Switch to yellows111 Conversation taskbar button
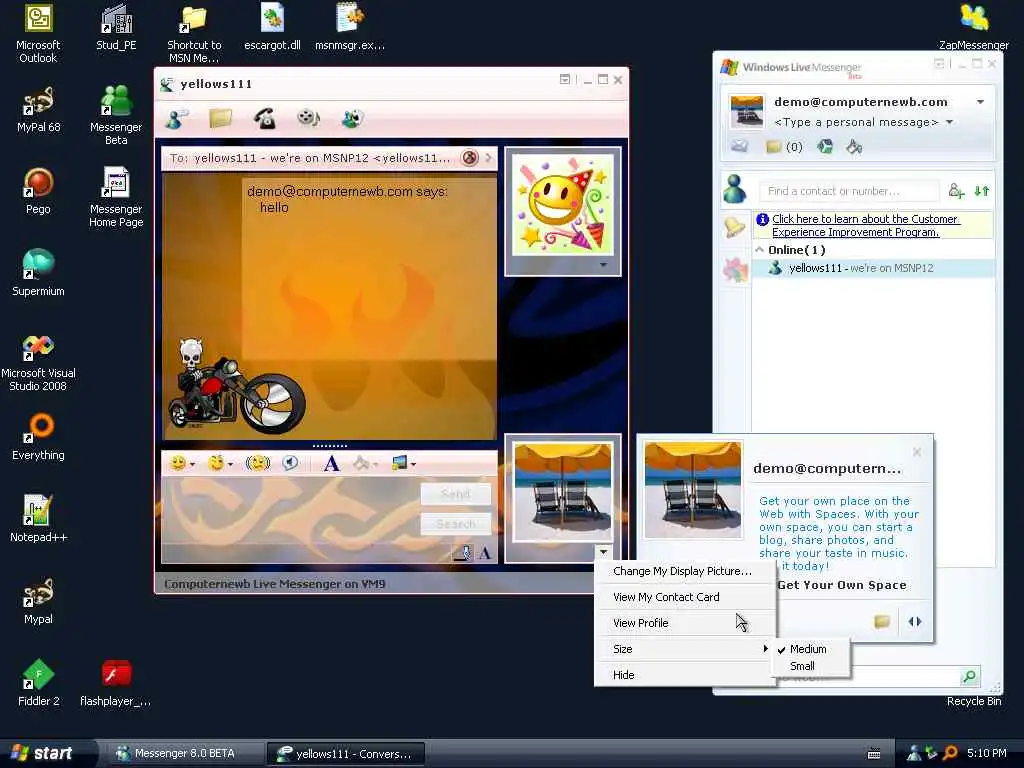1024x768 pixels. pyautogui.click(x=347, y=754)
